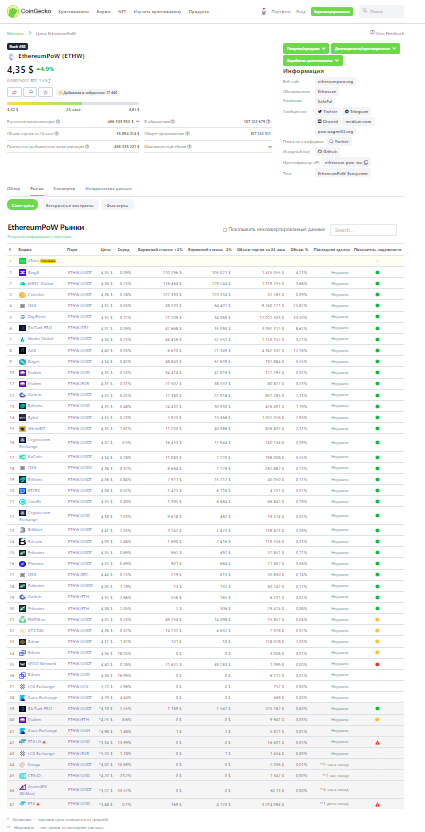
Task: Click the info icon beside Максимальный объем
Action: 189,146
